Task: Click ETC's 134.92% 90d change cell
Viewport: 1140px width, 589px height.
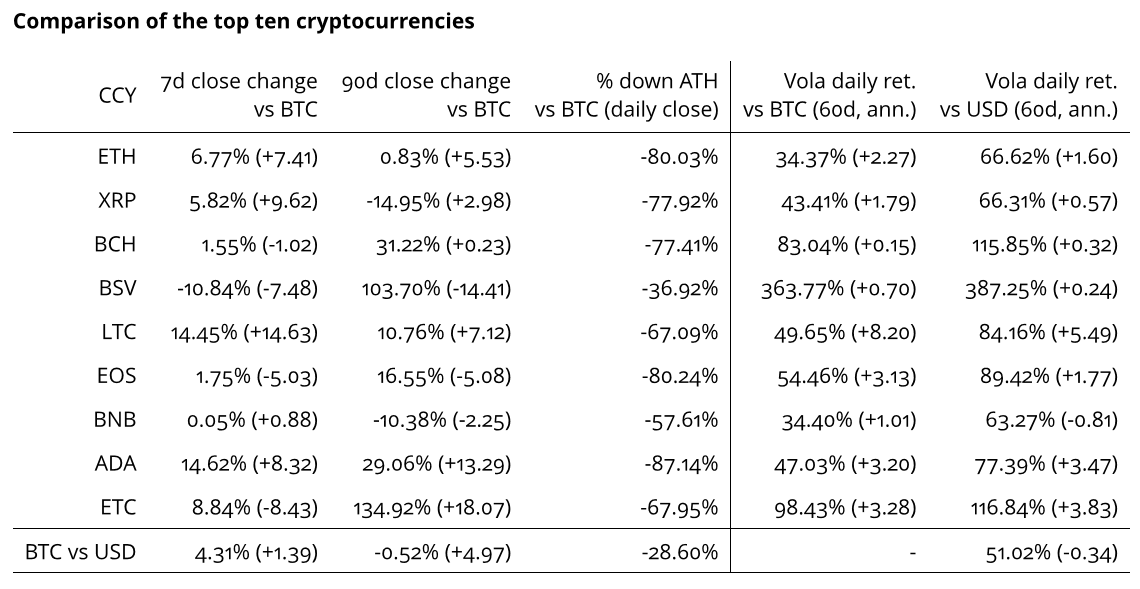Action: pyautogui.click(x=432, y=508)
